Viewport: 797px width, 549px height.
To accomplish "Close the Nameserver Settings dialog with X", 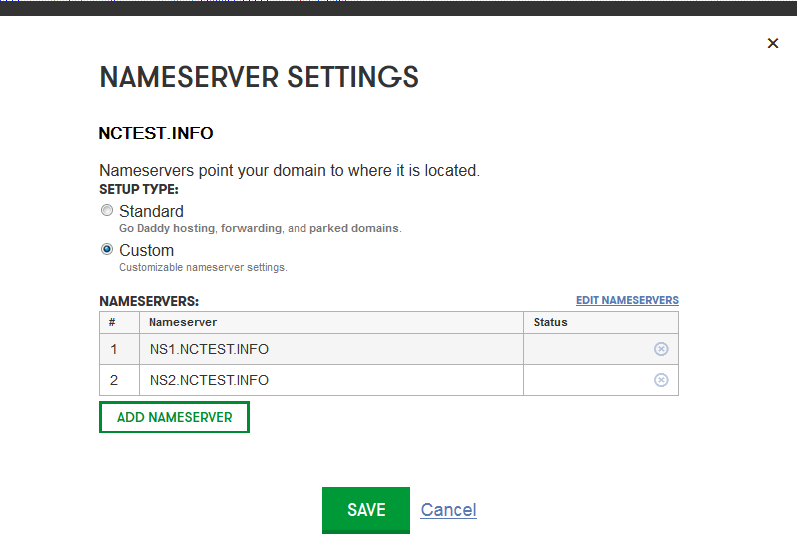I will tap(773, 43).
